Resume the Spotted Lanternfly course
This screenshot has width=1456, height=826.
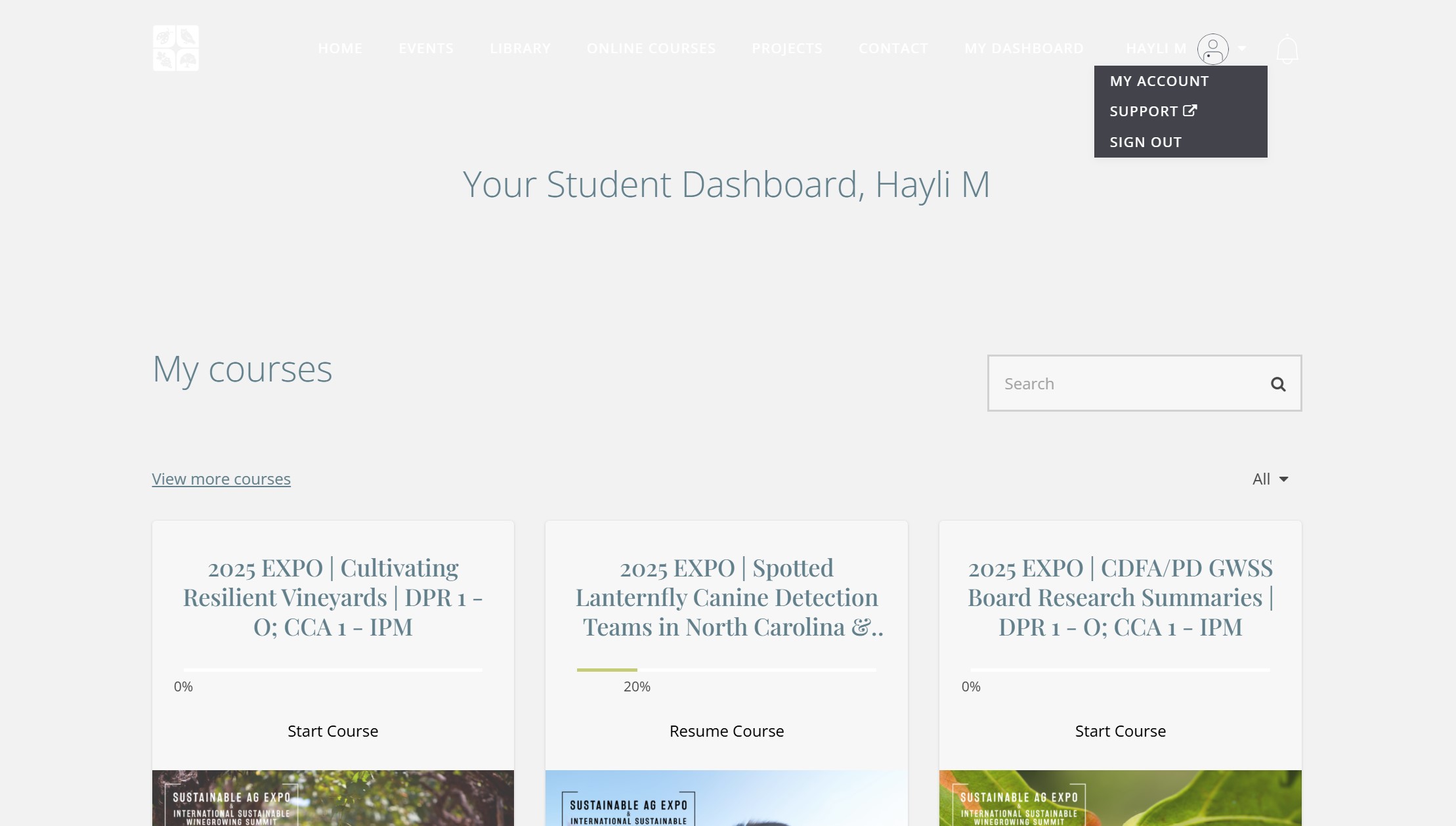[x=726, y=731]
